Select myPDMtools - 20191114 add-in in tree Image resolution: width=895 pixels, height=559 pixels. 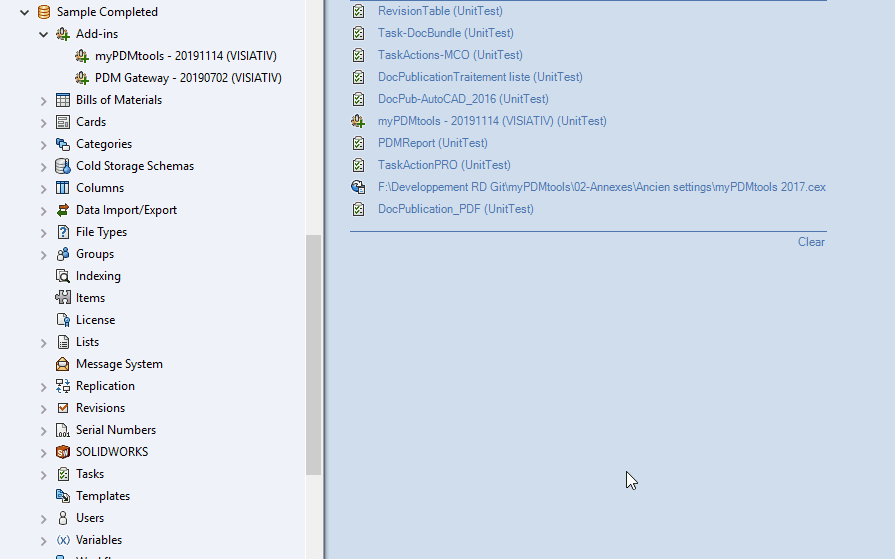pos(188,56)
